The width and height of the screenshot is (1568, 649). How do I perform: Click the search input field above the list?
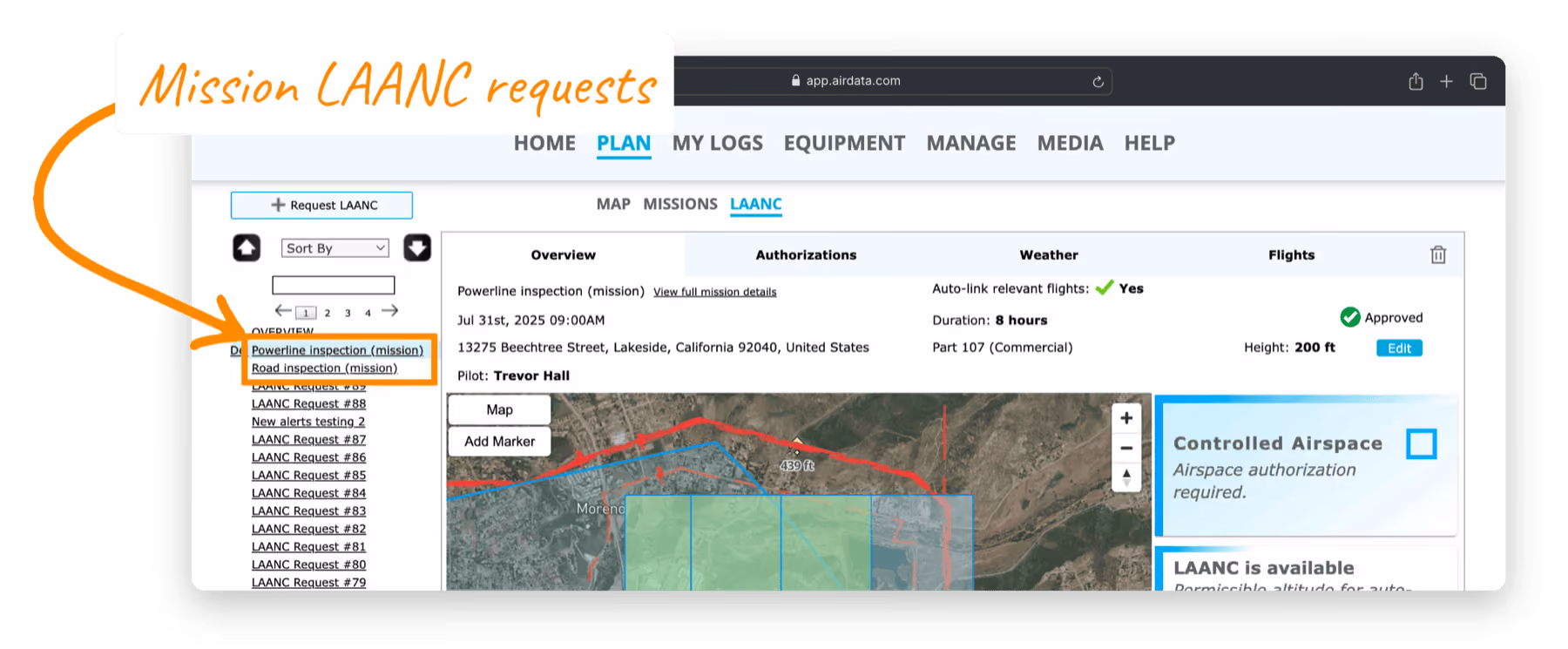(x=334, y=285)
